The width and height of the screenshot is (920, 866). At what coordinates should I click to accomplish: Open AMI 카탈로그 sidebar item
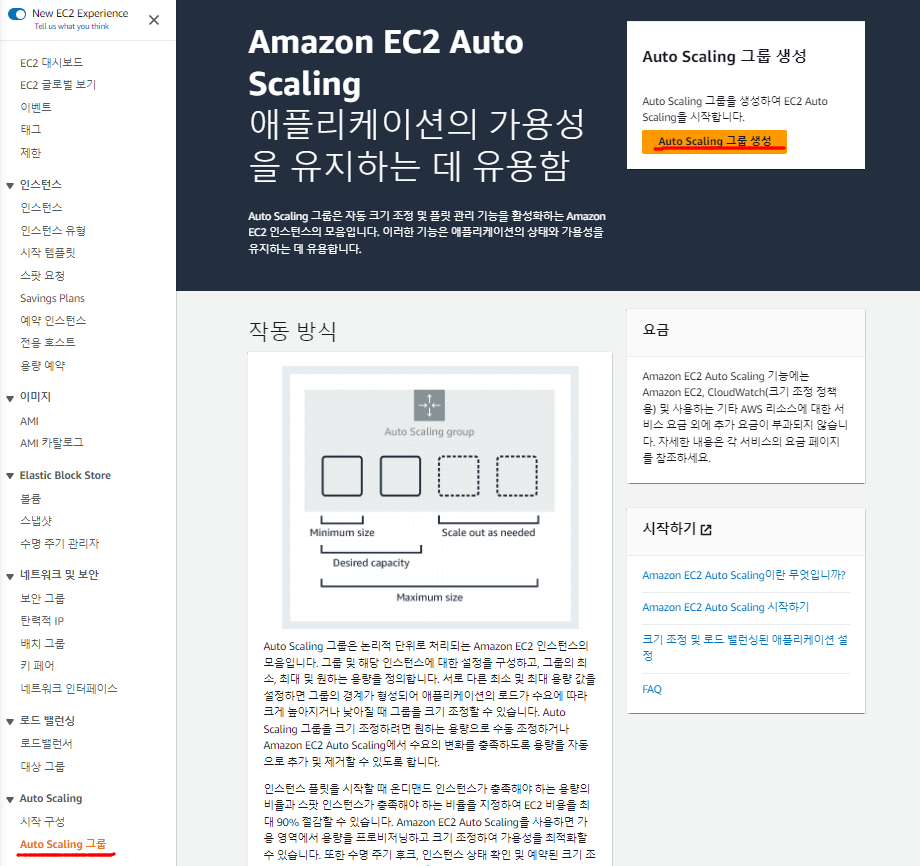coord(52,443)
